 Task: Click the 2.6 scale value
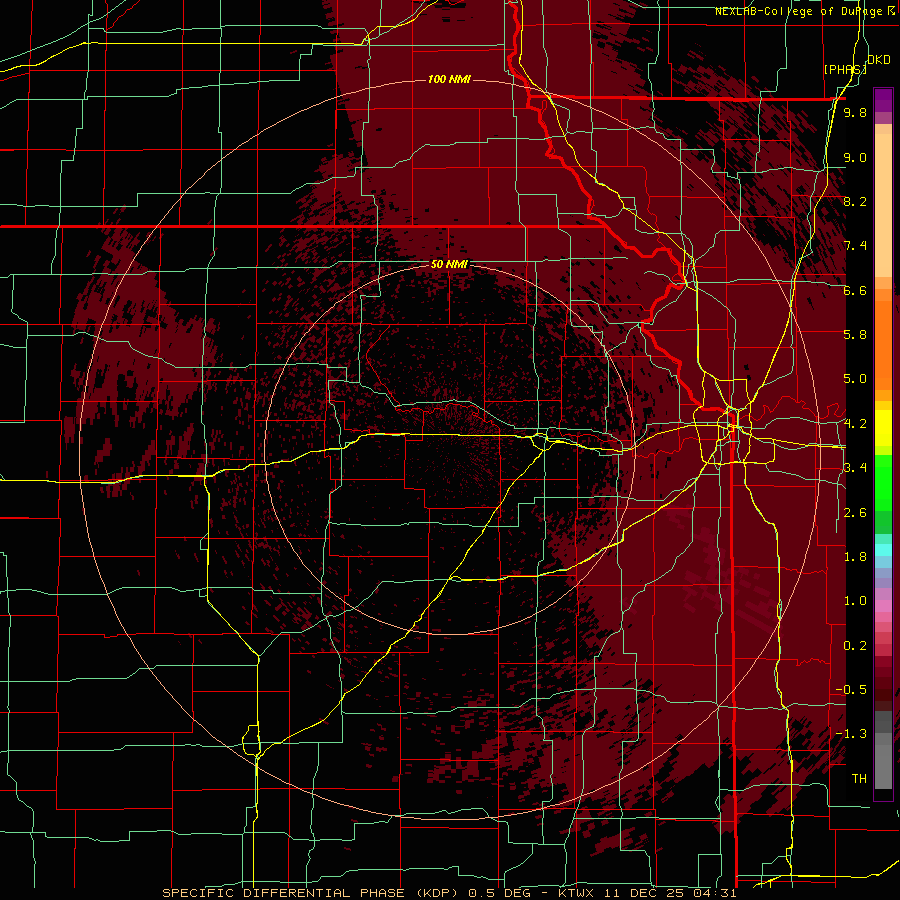pyautogui.click(x=855, y=513)
